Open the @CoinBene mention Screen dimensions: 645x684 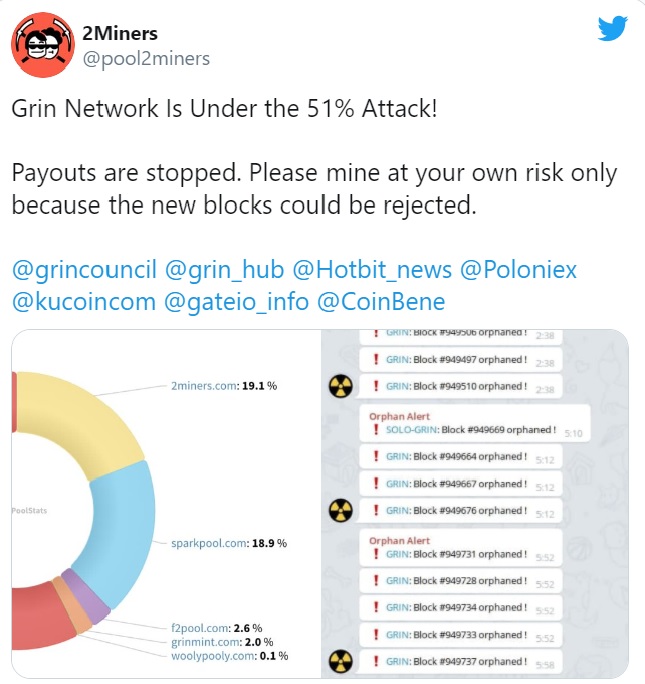pos(381,302)
